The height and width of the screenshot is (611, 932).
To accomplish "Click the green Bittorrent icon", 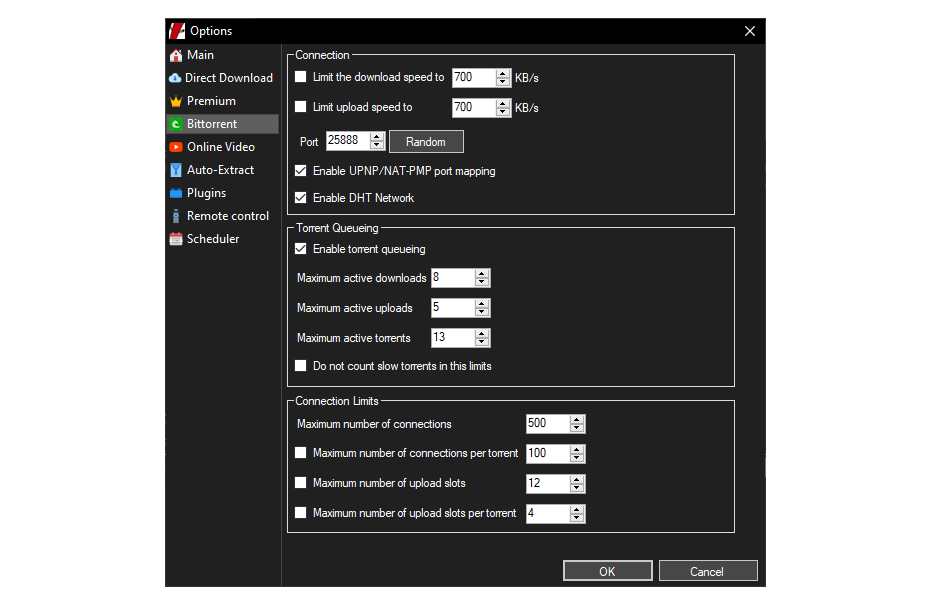I will (176, 124).
